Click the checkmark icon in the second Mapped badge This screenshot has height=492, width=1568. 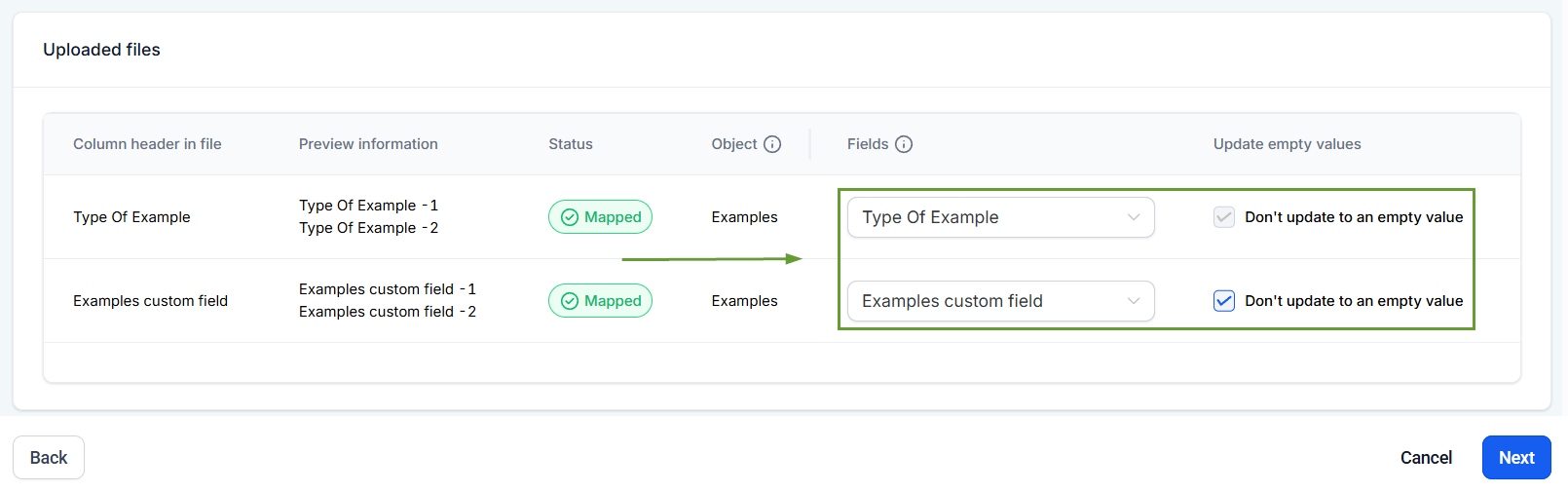click(x=570, y=301)
